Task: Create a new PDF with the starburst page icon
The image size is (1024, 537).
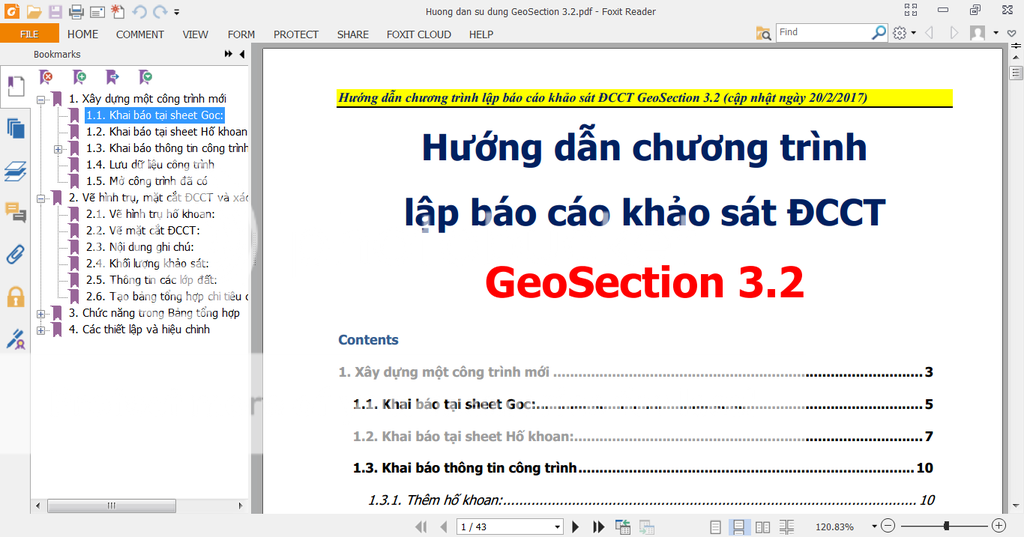Action: tap(117, 11)
